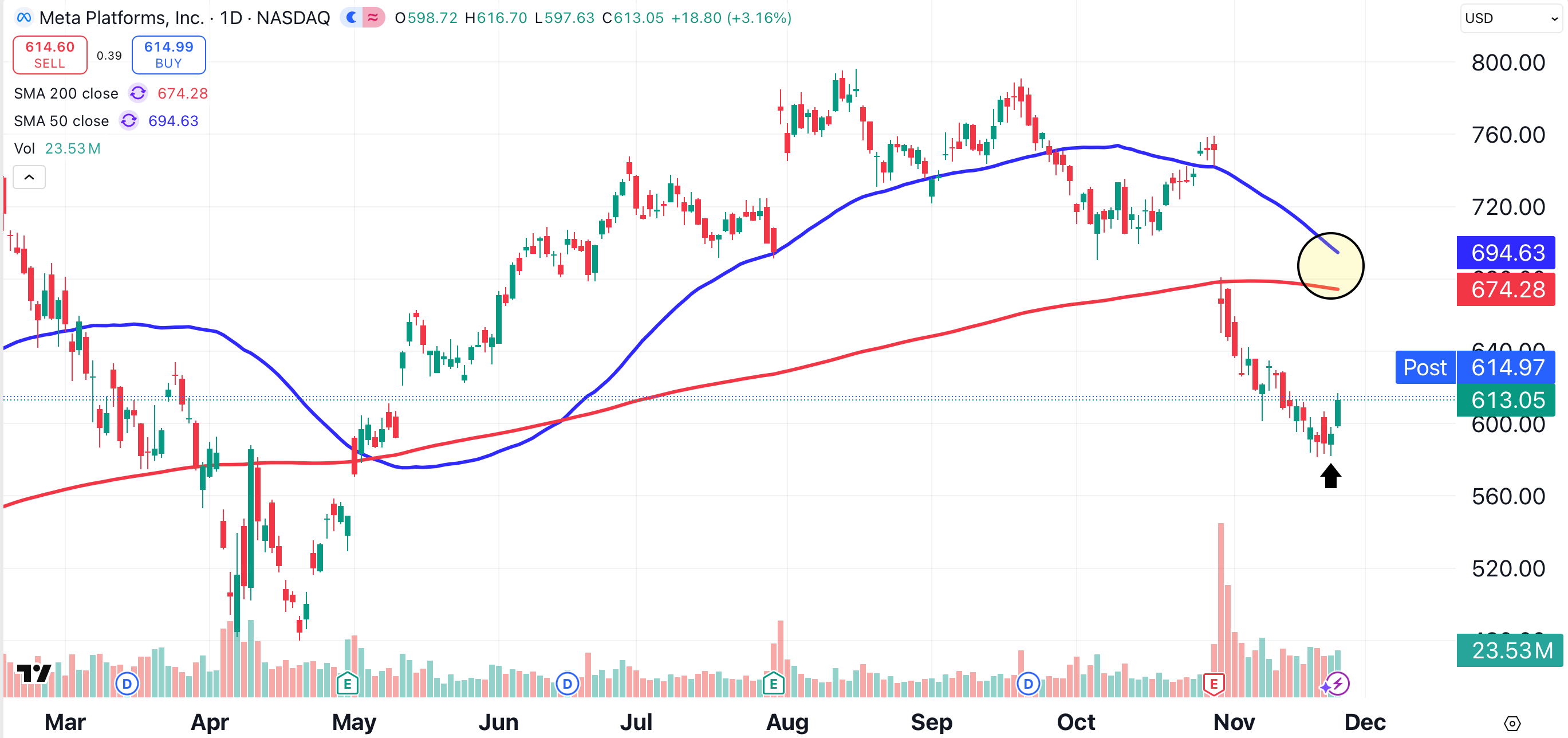Image resolution: width=1568 pixels, height=738 pixels.
Task: Open the August earnings E marker
Action: pyautogui.click(x=773, y=684)
